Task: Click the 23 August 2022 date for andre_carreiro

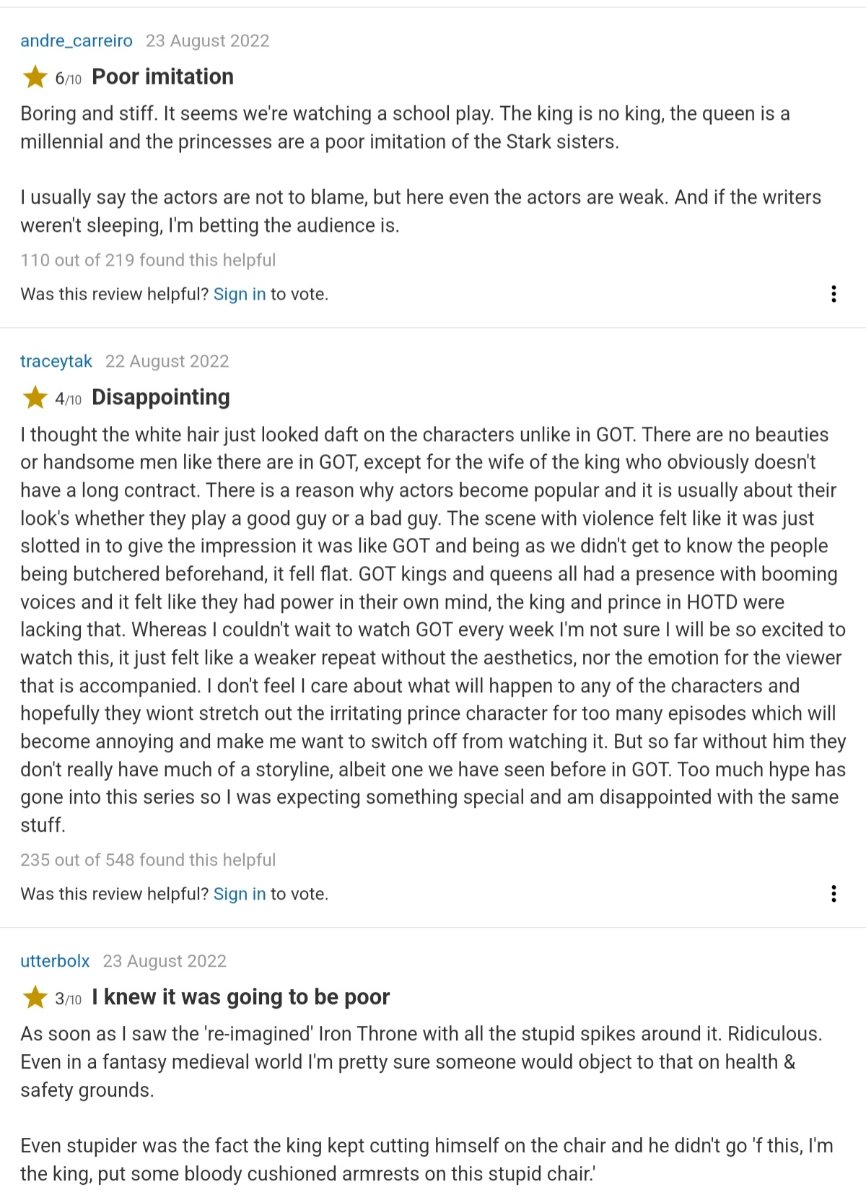Action: click(207, 41)
